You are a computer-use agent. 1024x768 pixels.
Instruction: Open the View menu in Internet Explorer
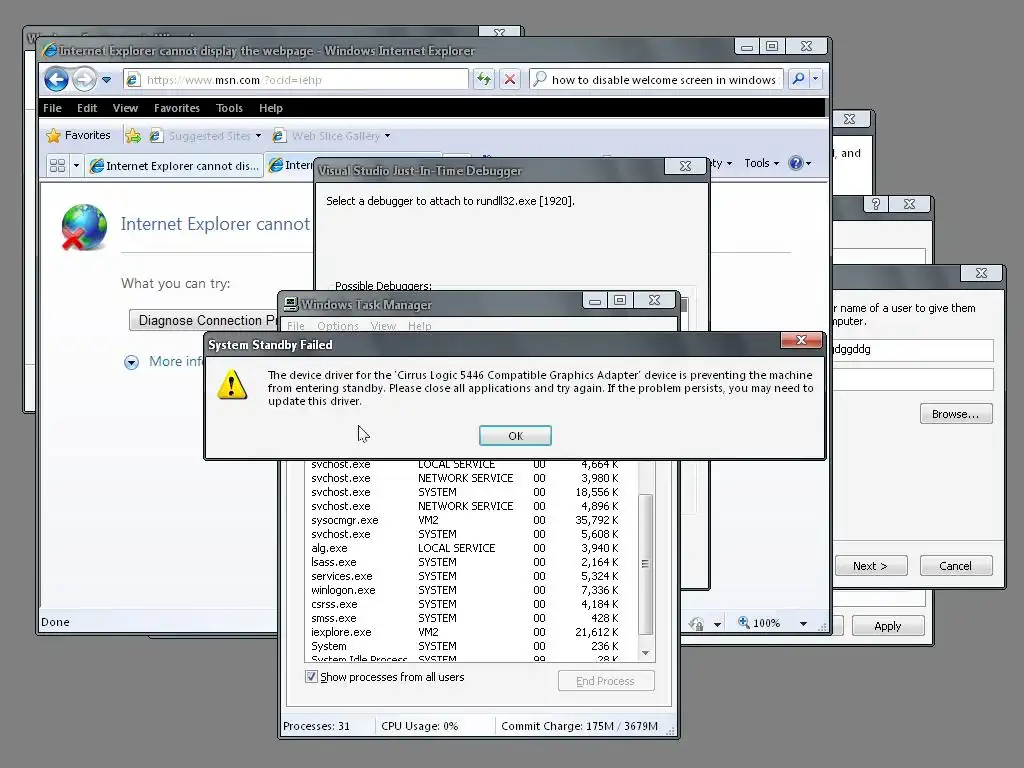(125, 108)
